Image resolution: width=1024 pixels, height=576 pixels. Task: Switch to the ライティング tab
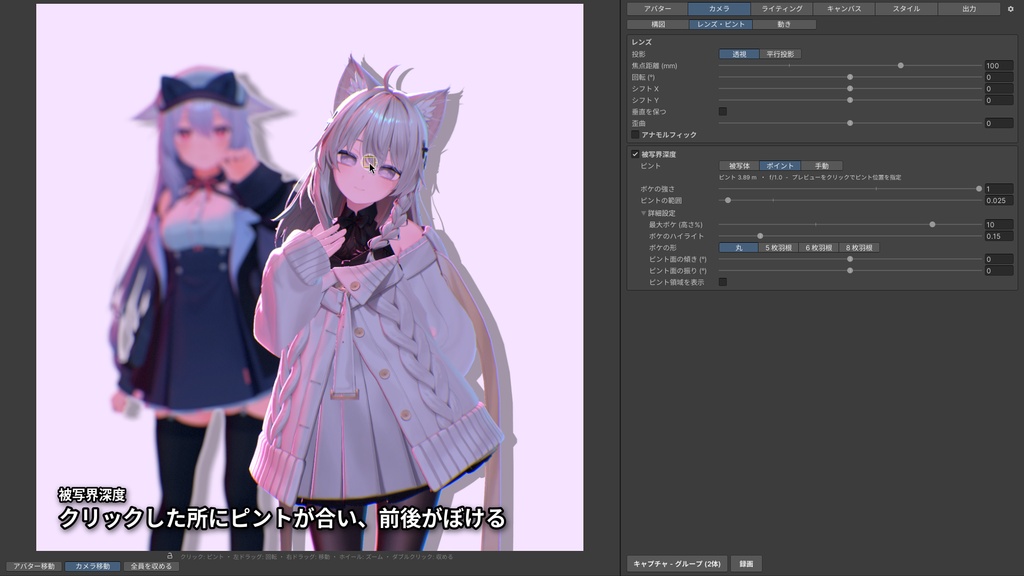pos(782,9)
